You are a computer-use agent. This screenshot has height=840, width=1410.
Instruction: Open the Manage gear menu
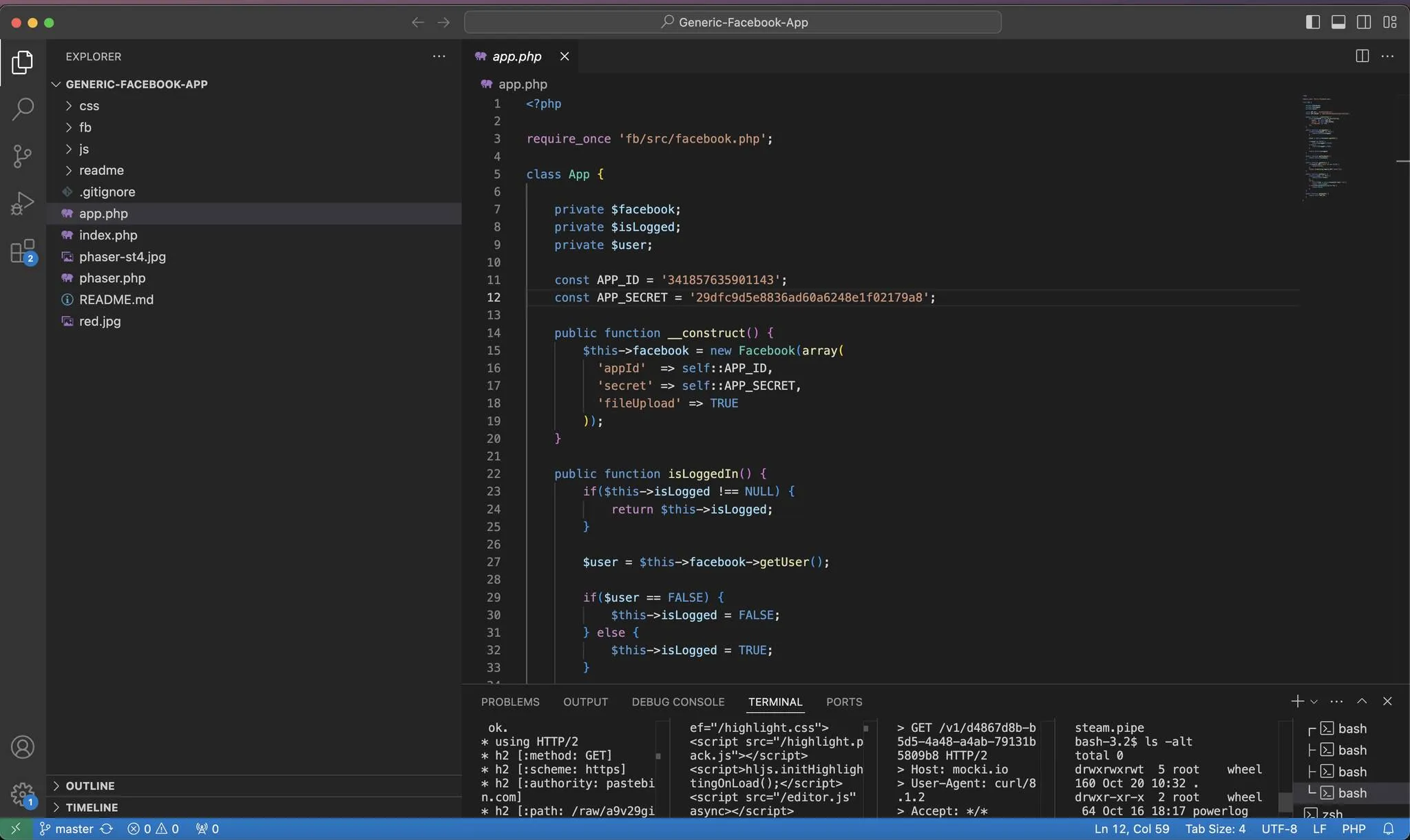click(x=23, y=794)
